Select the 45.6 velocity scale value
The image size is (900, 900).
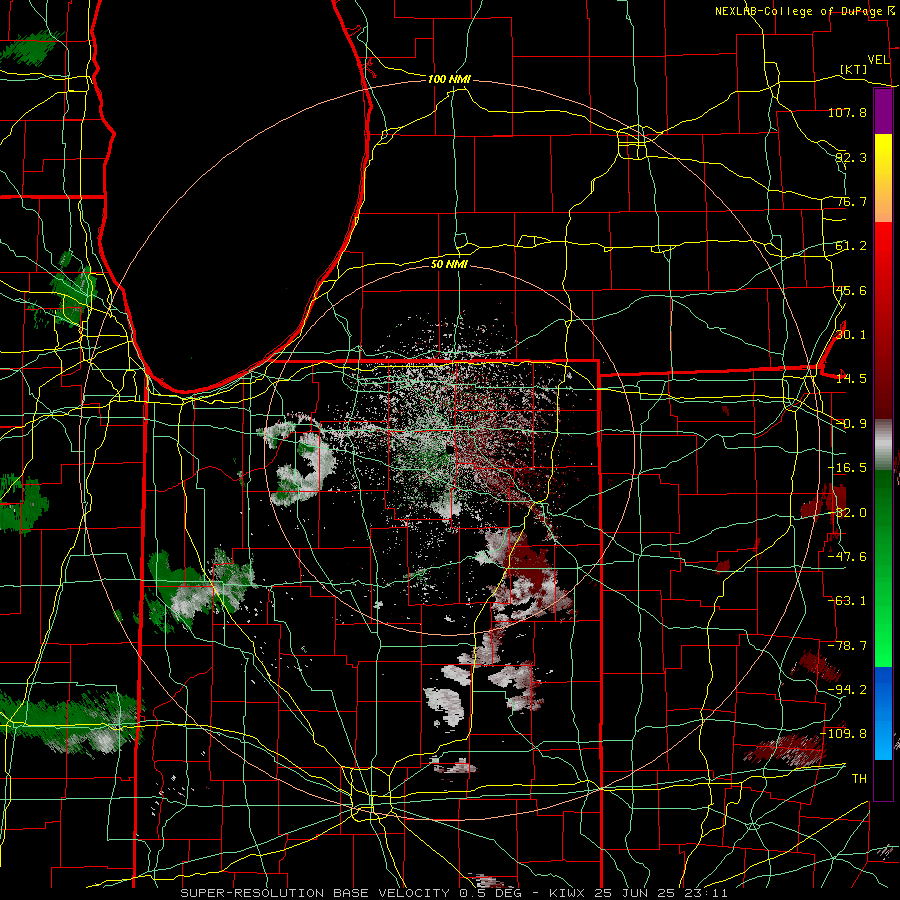pos(851,290)
